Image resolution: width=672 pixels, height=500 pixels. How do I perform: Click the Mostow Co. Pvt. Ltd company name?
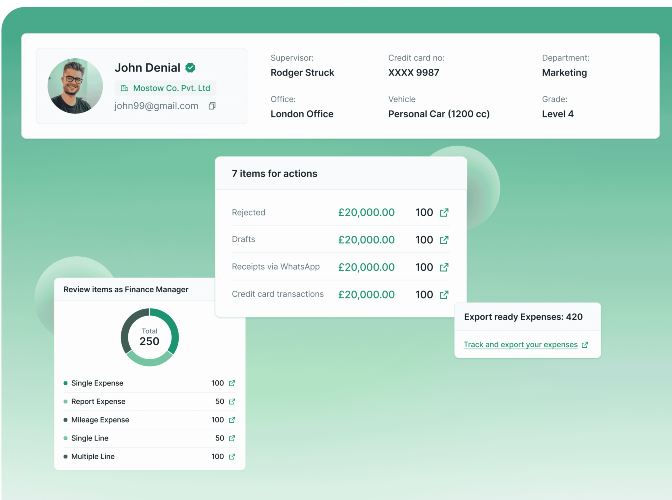[x=171, y=88]
